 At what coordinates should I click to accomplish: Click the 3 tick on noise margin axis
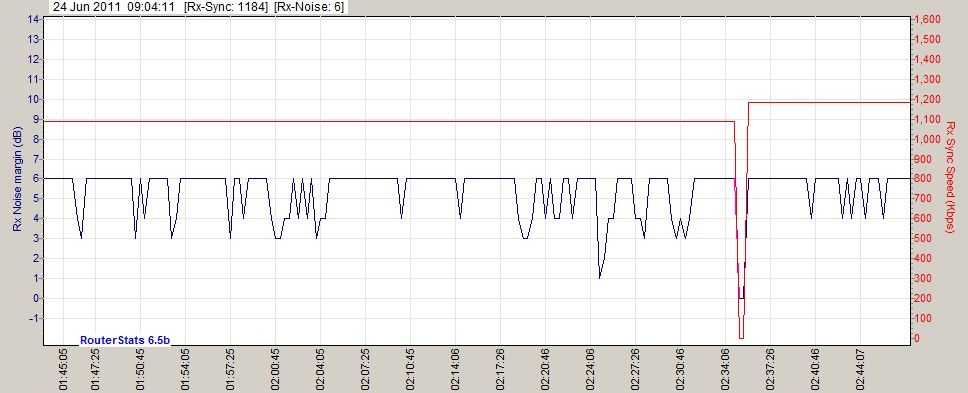point(36,238)
